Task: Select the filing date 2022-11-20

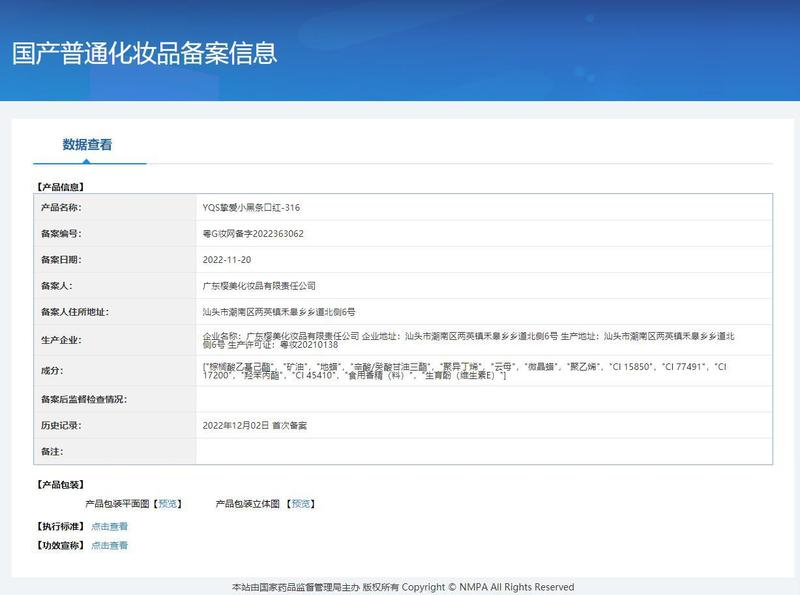Action: (x=227, y=260)
